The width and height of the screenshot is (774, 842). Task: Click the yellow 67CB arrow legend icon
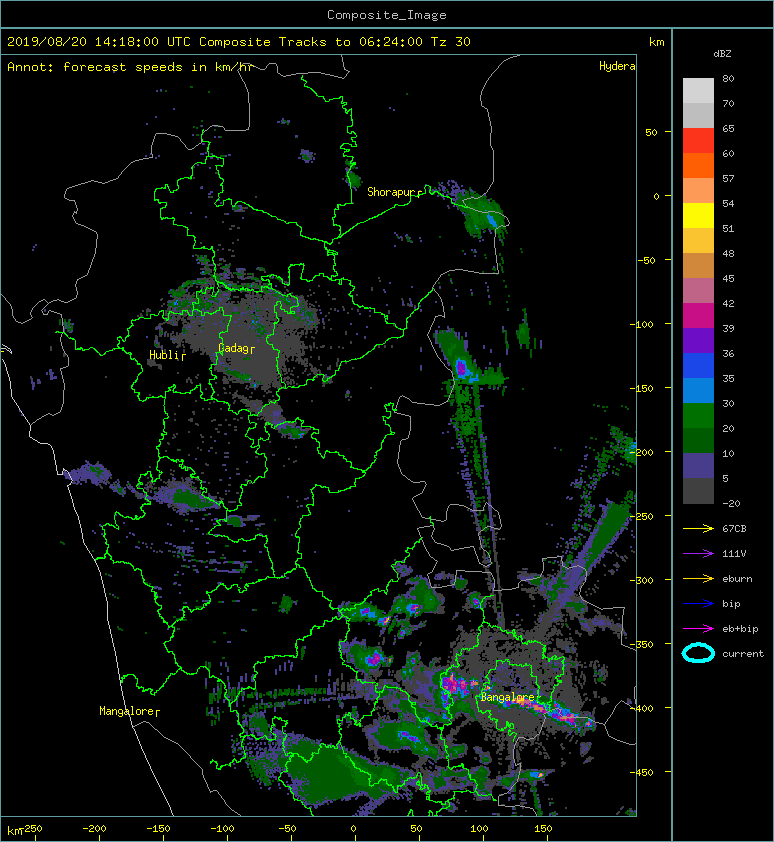(x=698, y=528)
